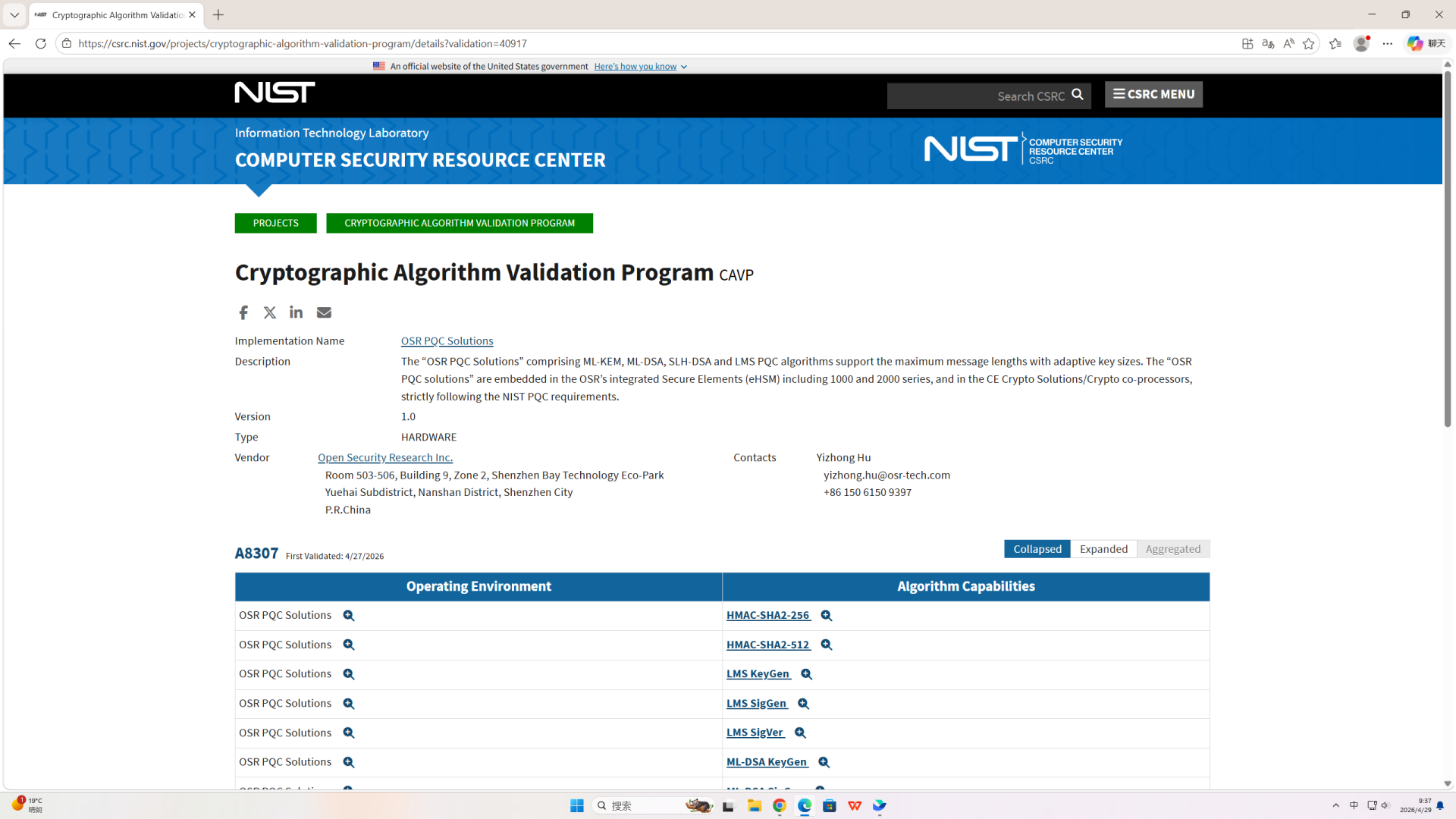Open details magnifier beside LMS SigVer
Screen dimensions: 1456x819
800,733
